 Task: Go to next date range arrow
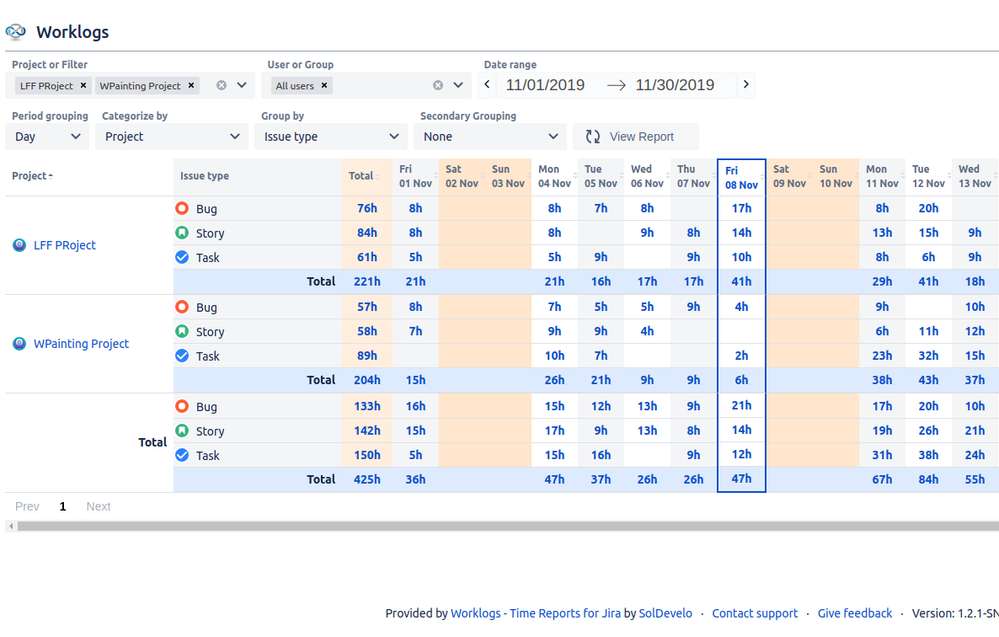pos(746,84)
